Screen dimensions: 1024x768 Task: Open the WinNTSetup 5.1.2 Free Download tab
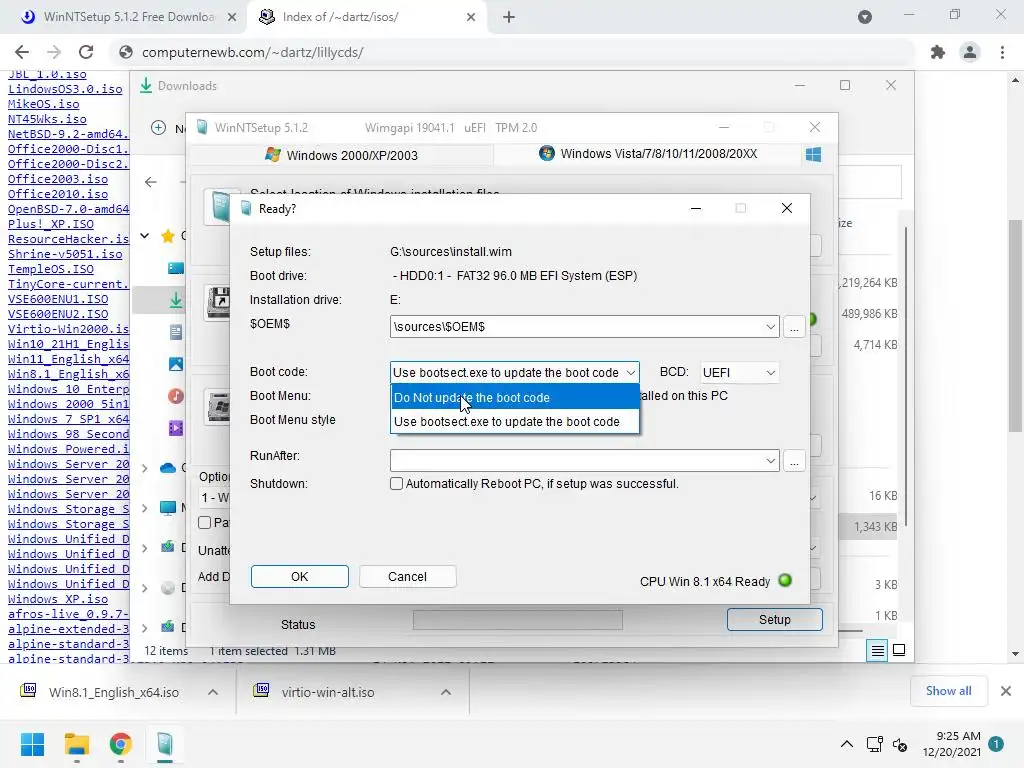(128, 17)
